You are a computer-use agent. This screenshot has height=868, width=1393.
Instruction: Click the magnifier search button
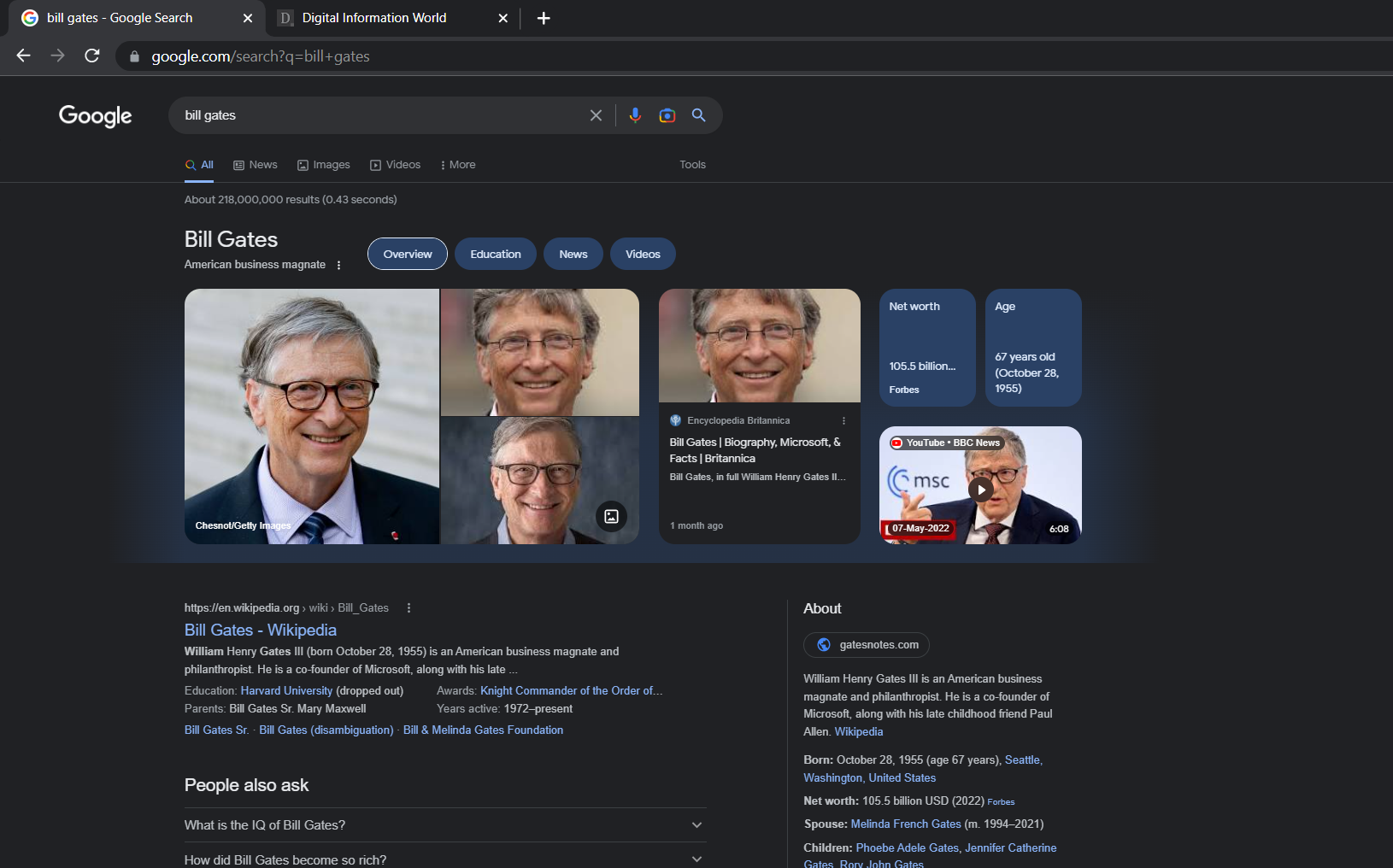click(x=699, y=115)
